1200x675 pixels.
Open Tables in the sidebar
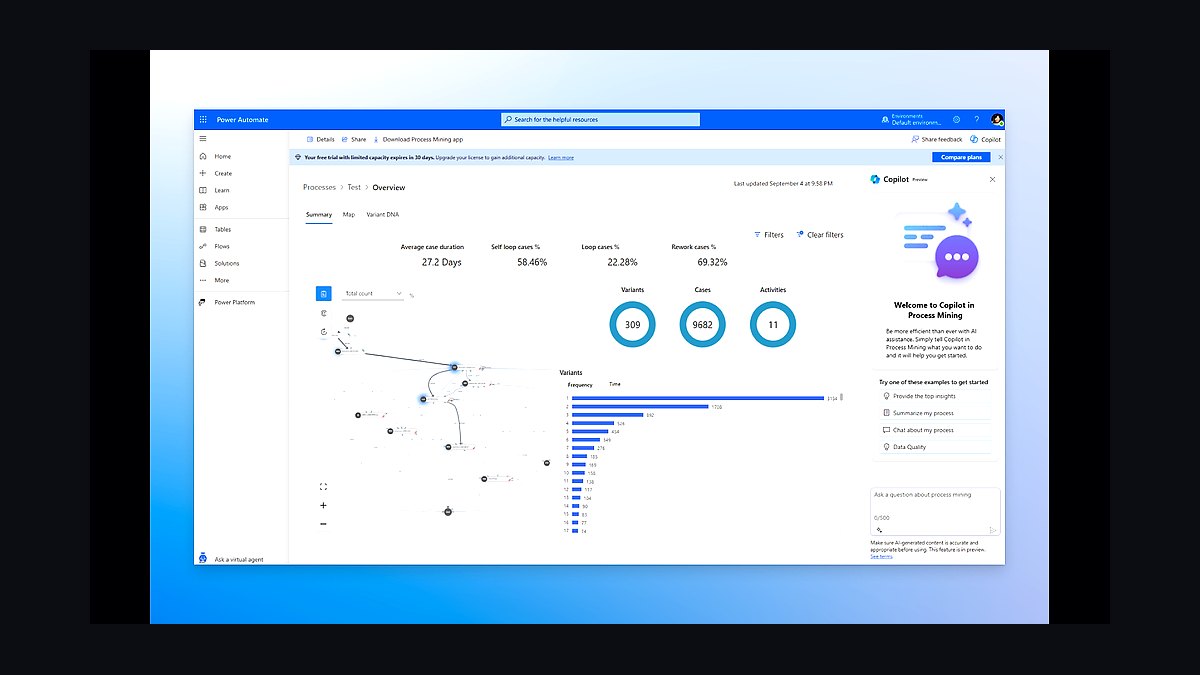222,229
